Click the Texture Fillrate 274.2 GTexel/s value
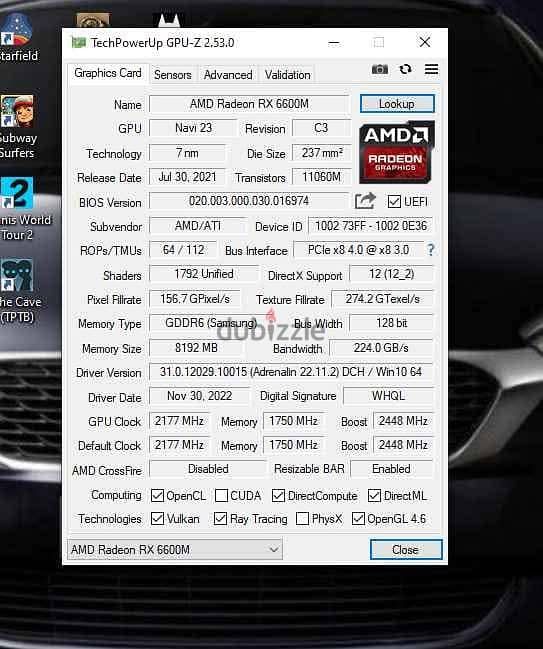This screenshot has height=649, width=543. (x=382, y=299)
